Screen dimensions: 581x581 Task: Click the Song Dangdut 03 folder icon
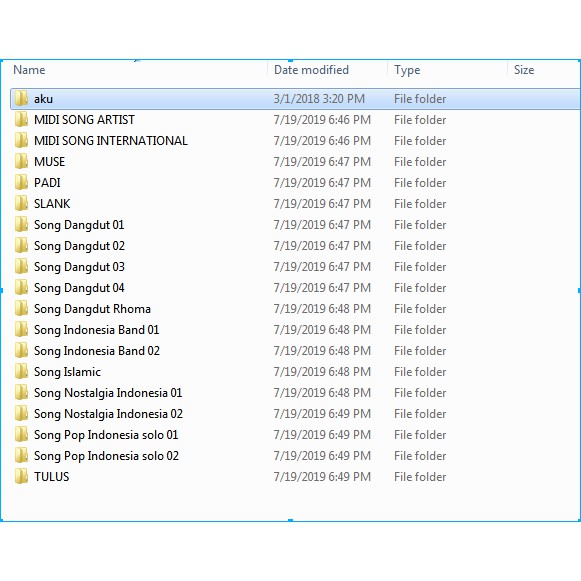click(21, 266)
